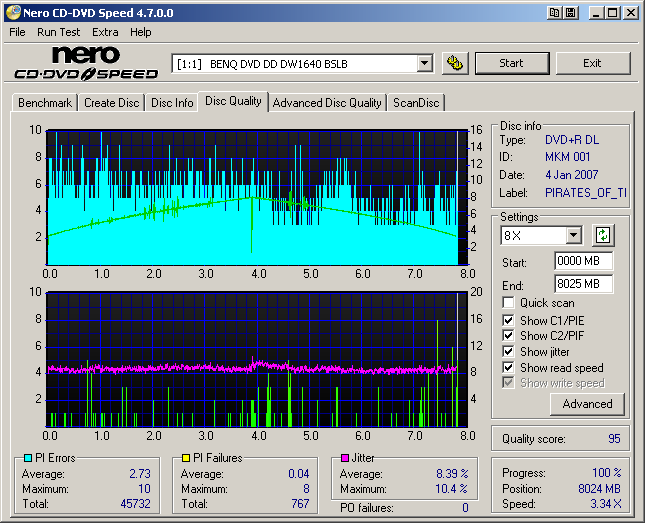Close the Nero CD-DVD Speed window
This screenshot has height=523, width=645.
point(631,13)
